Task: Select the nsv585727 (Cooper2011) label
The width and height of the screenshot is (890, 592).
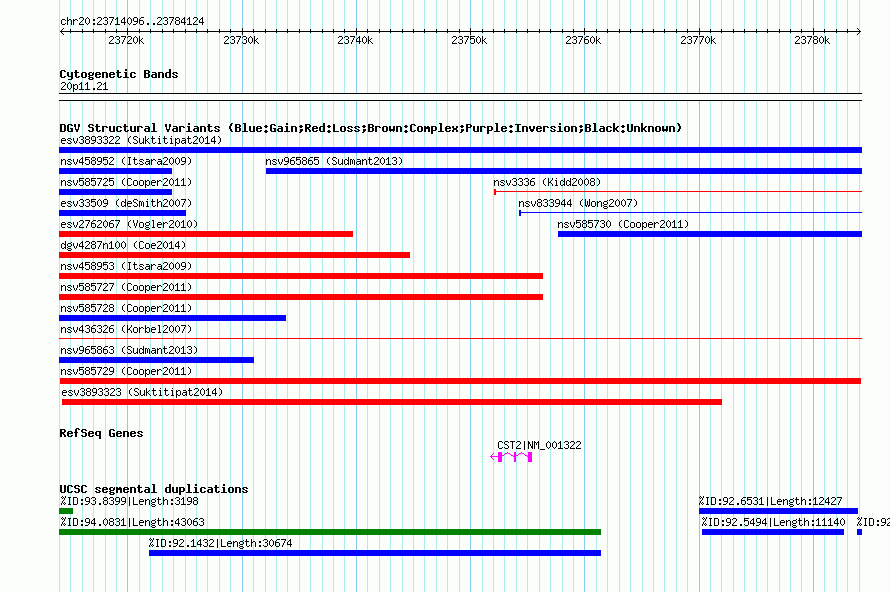Action: [126, 287]
